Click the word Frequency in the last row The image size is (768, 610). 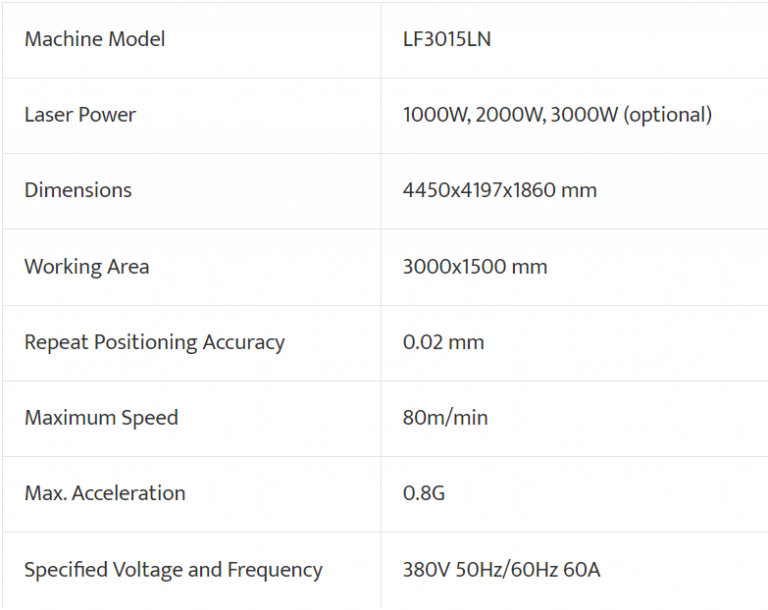coord(275,570)
